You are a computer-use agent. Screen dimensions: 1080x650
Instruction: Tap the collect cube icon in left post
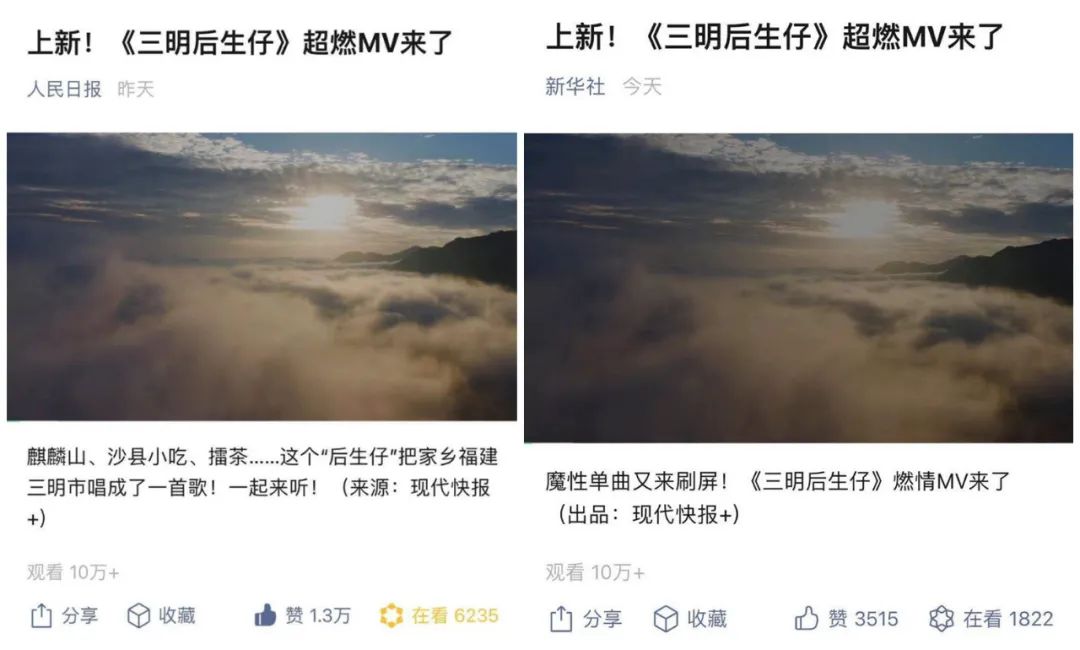[x=138, y=616]
